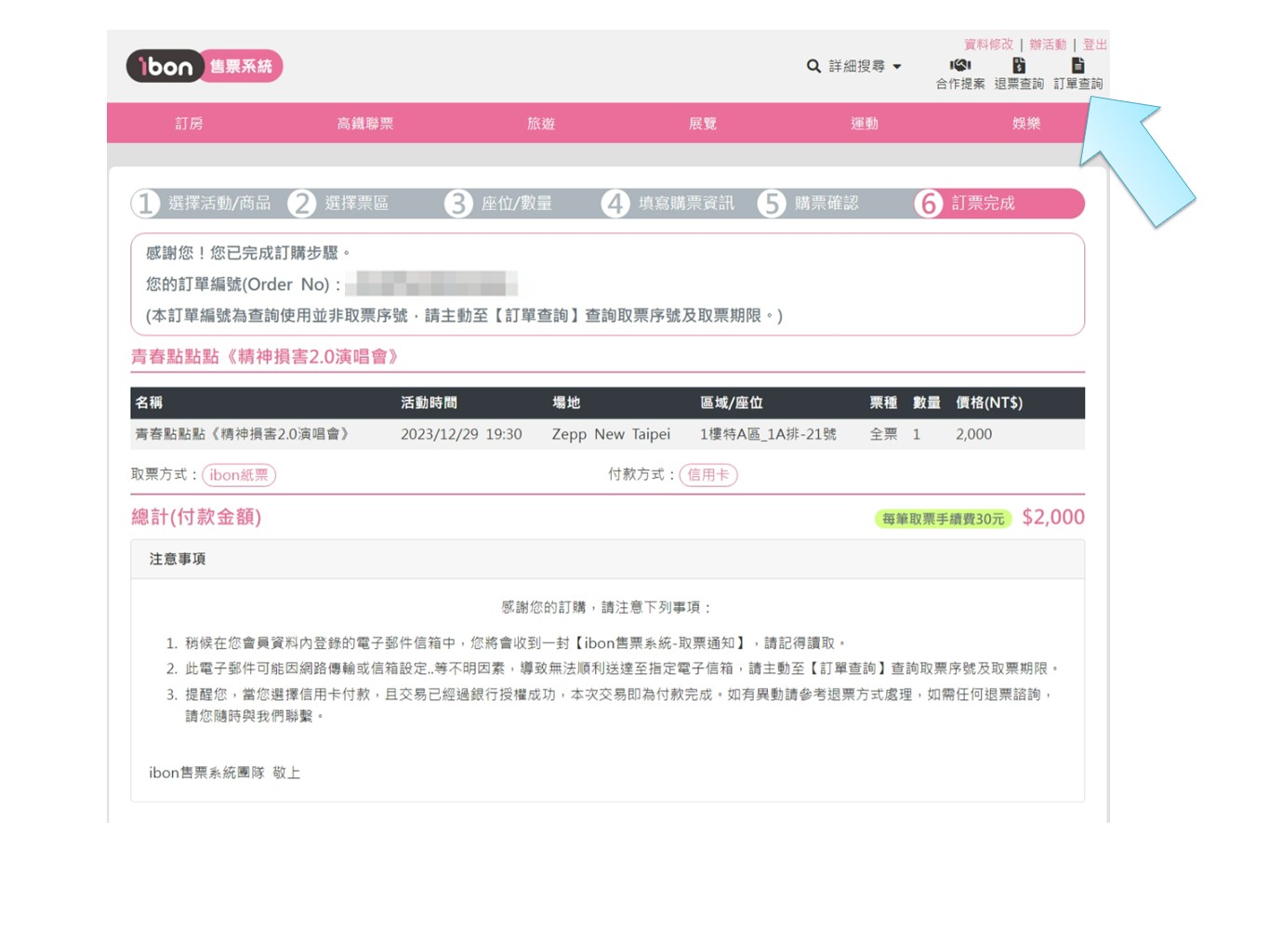This screenshot has height=952, width=1269.
Task: Click the 場地 column header
Action: pyautogui.click(x=566, y=403)
